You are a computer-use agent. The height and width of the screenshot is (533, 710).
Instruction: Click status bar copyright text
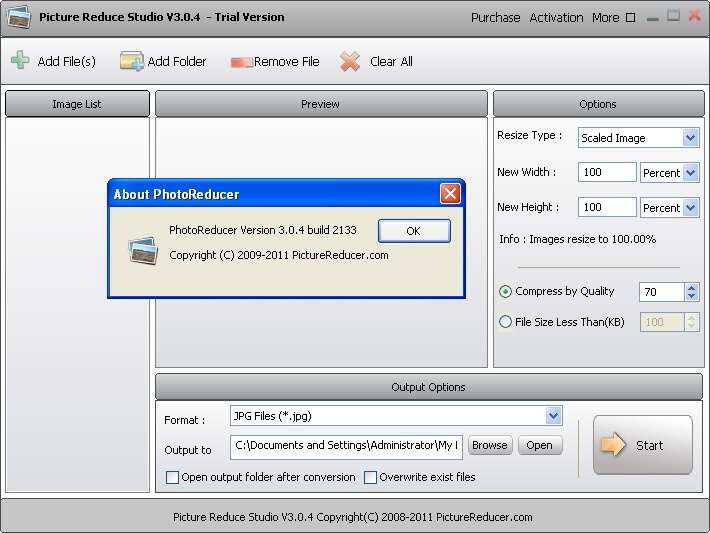(x=353, y=517)
